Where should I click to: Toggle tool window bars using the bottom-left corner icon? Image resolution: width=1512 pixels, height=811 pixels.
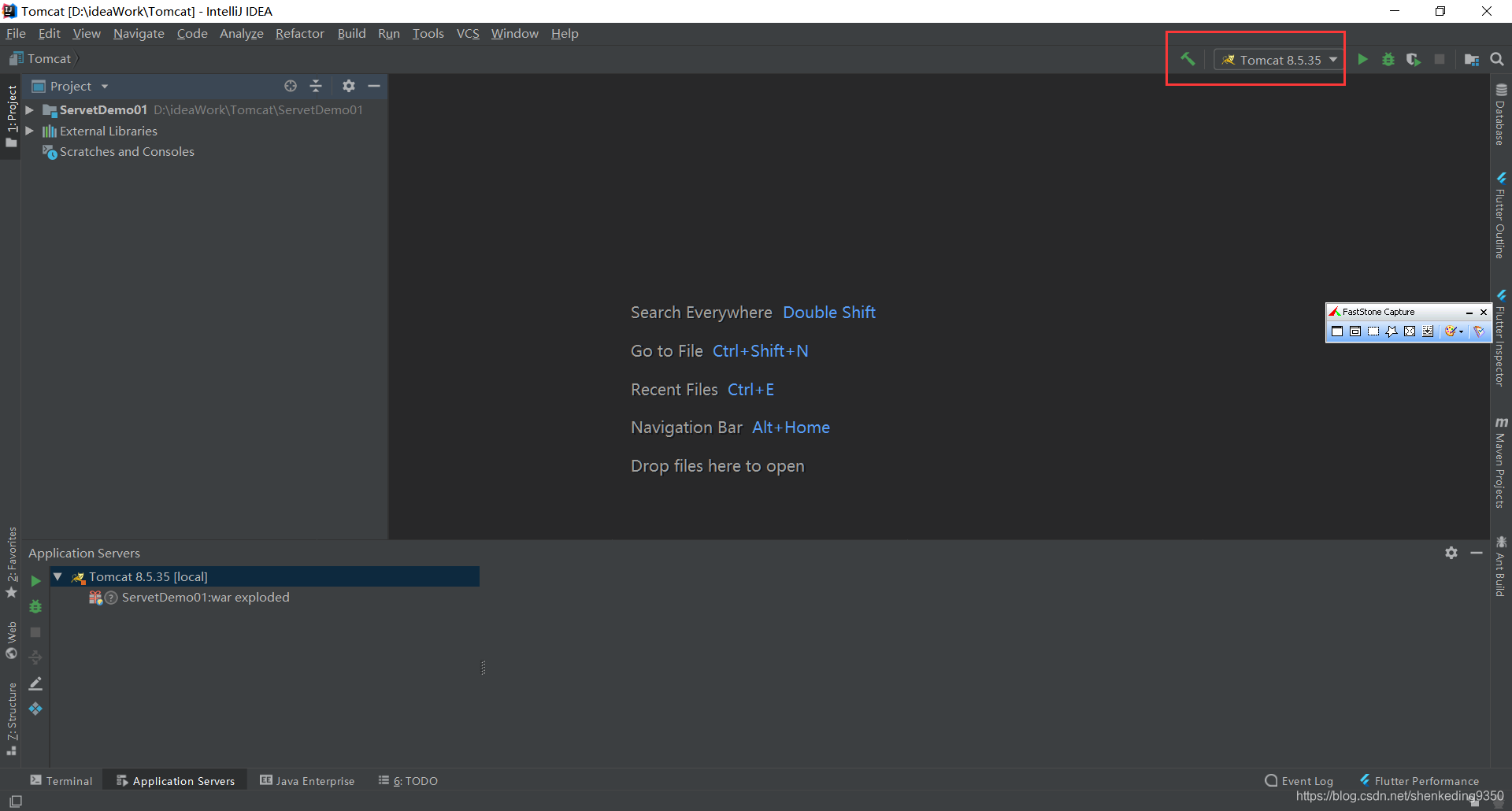[16, 801]
